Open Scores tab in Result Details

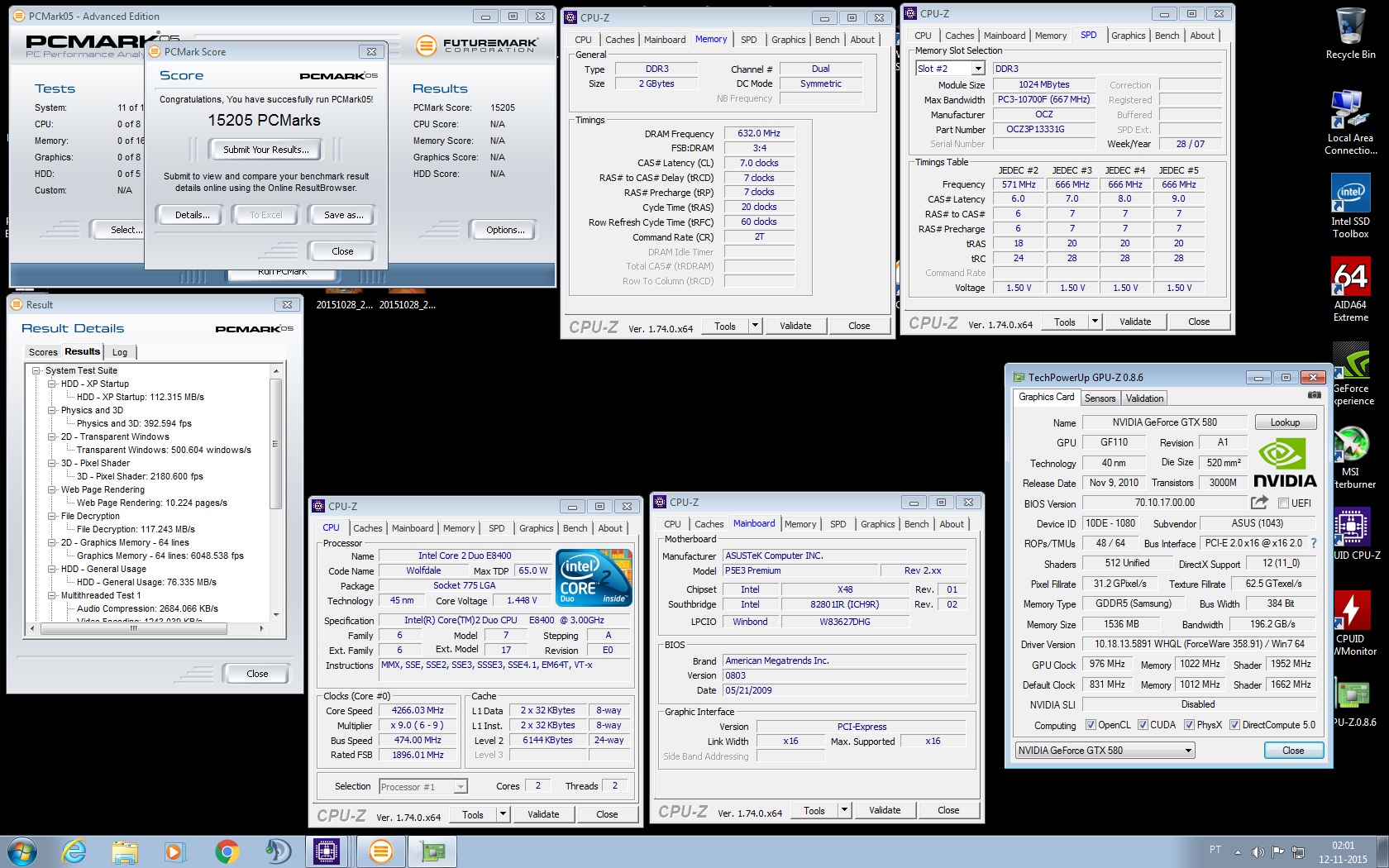point(43,352)
